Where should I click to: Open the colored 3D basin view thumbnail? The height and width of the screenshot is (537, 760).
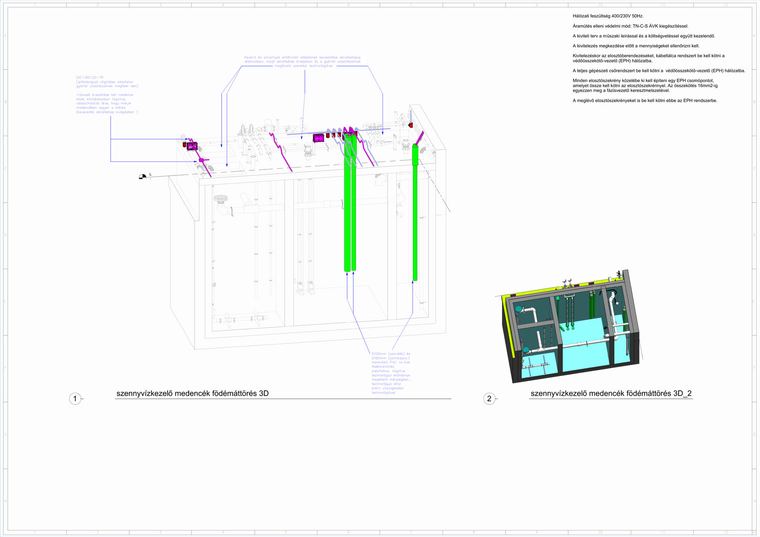click(570, 326)
